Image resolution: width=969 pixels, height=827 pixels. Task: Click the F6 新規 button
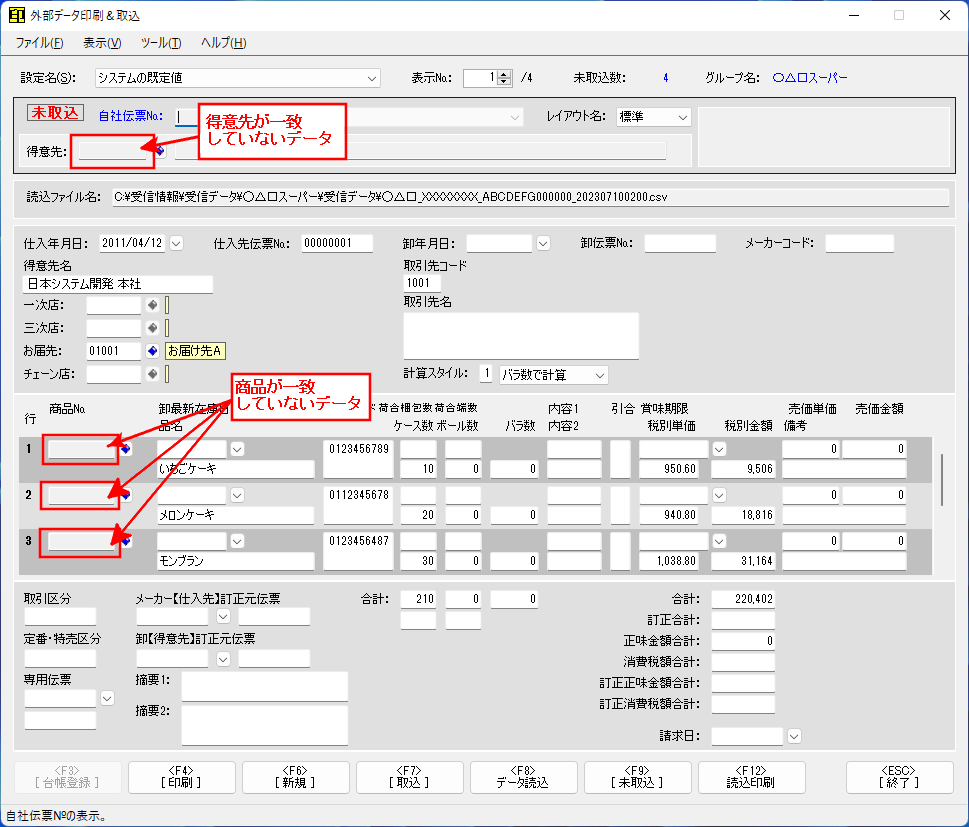(x=295, y=777)
